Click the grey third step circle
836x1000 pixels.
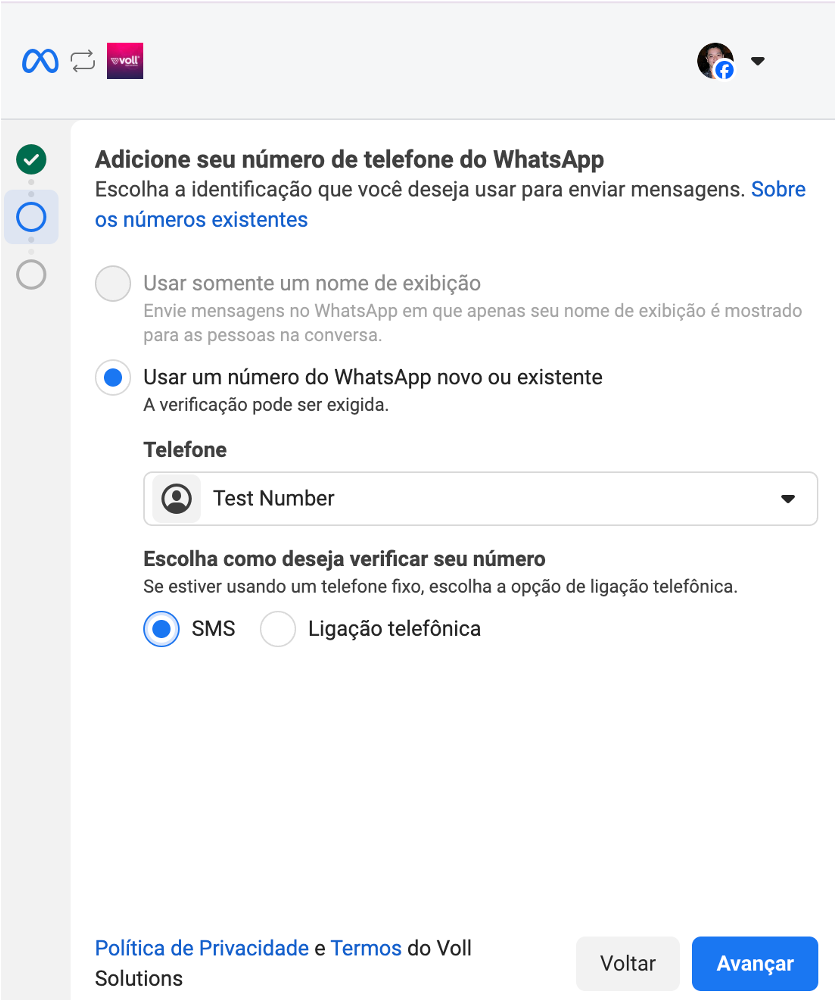coord(32,274)
